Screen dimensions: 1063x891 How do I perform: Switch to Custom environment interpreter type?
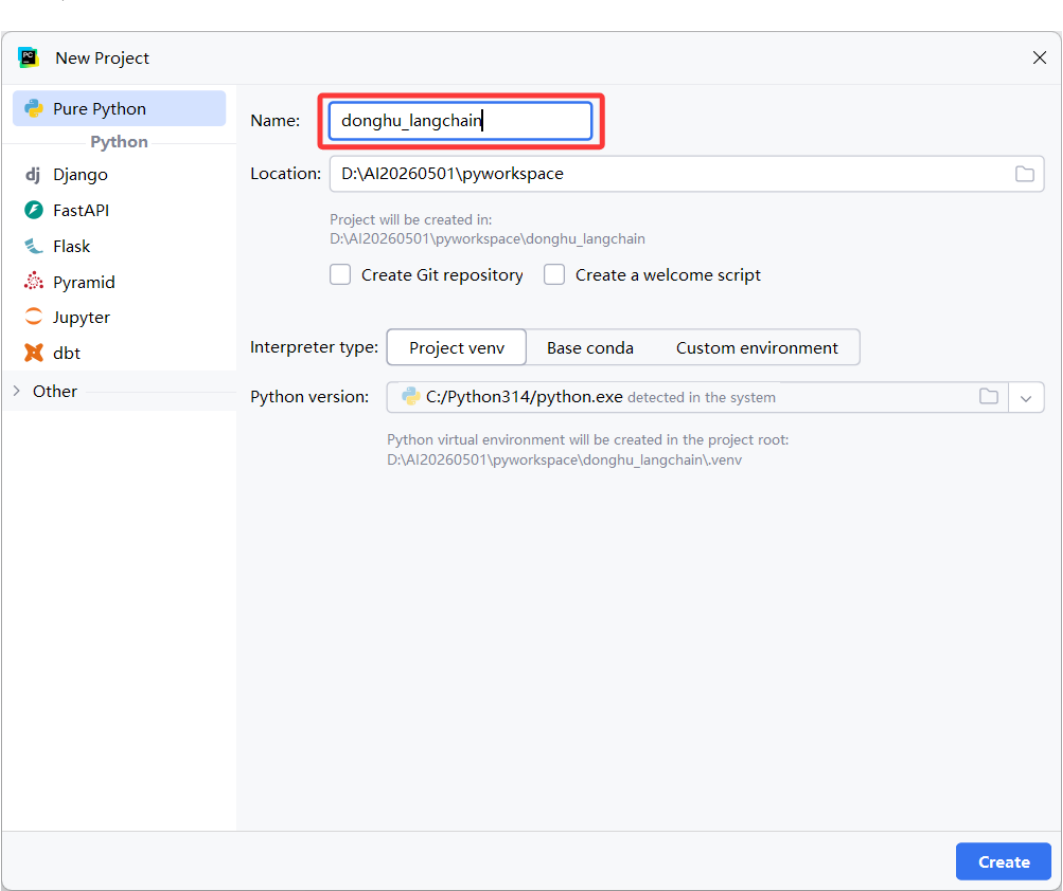[757, 347]
